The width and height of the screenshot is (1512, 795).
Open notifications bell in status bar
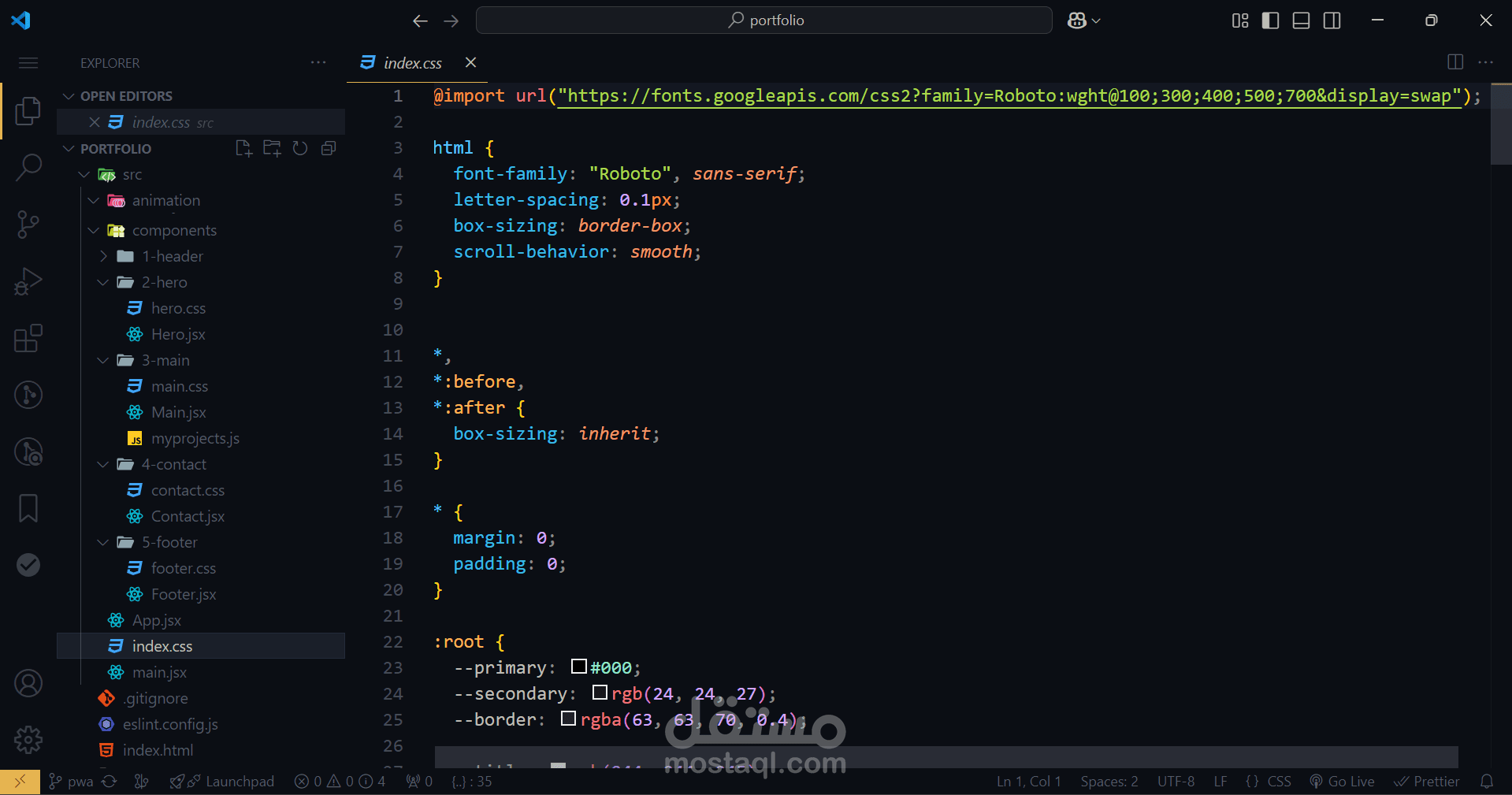click(1487, 781)
